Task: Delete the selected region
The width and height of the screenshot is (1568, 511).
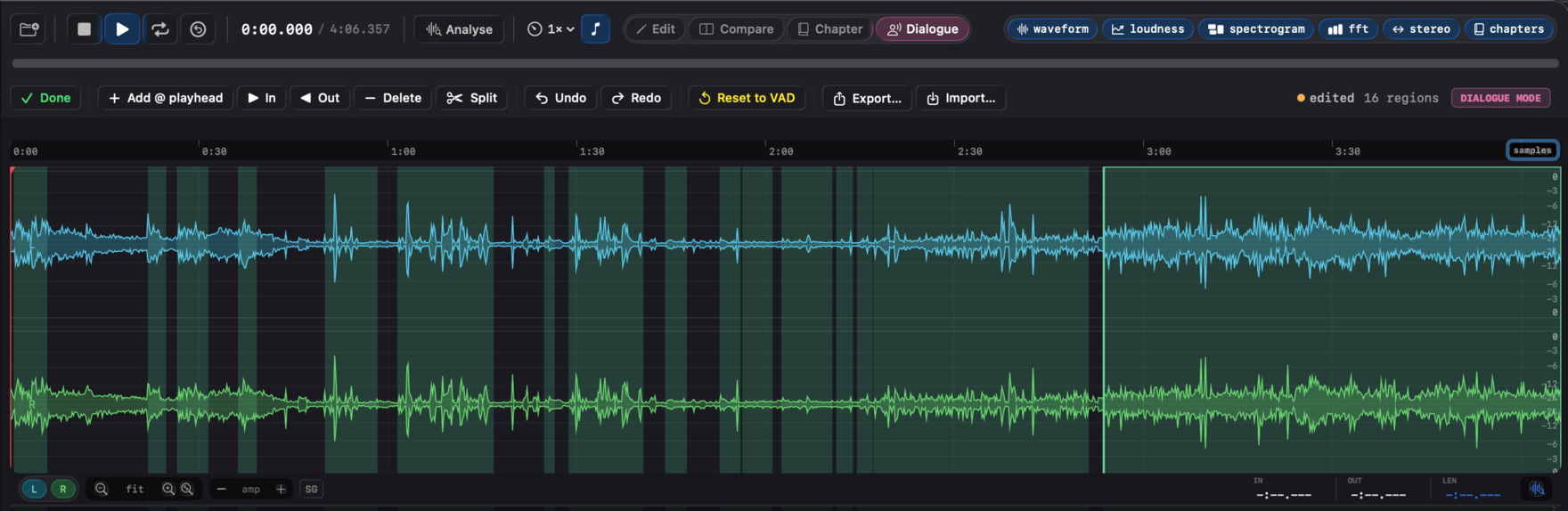Action: pos(393,98)
